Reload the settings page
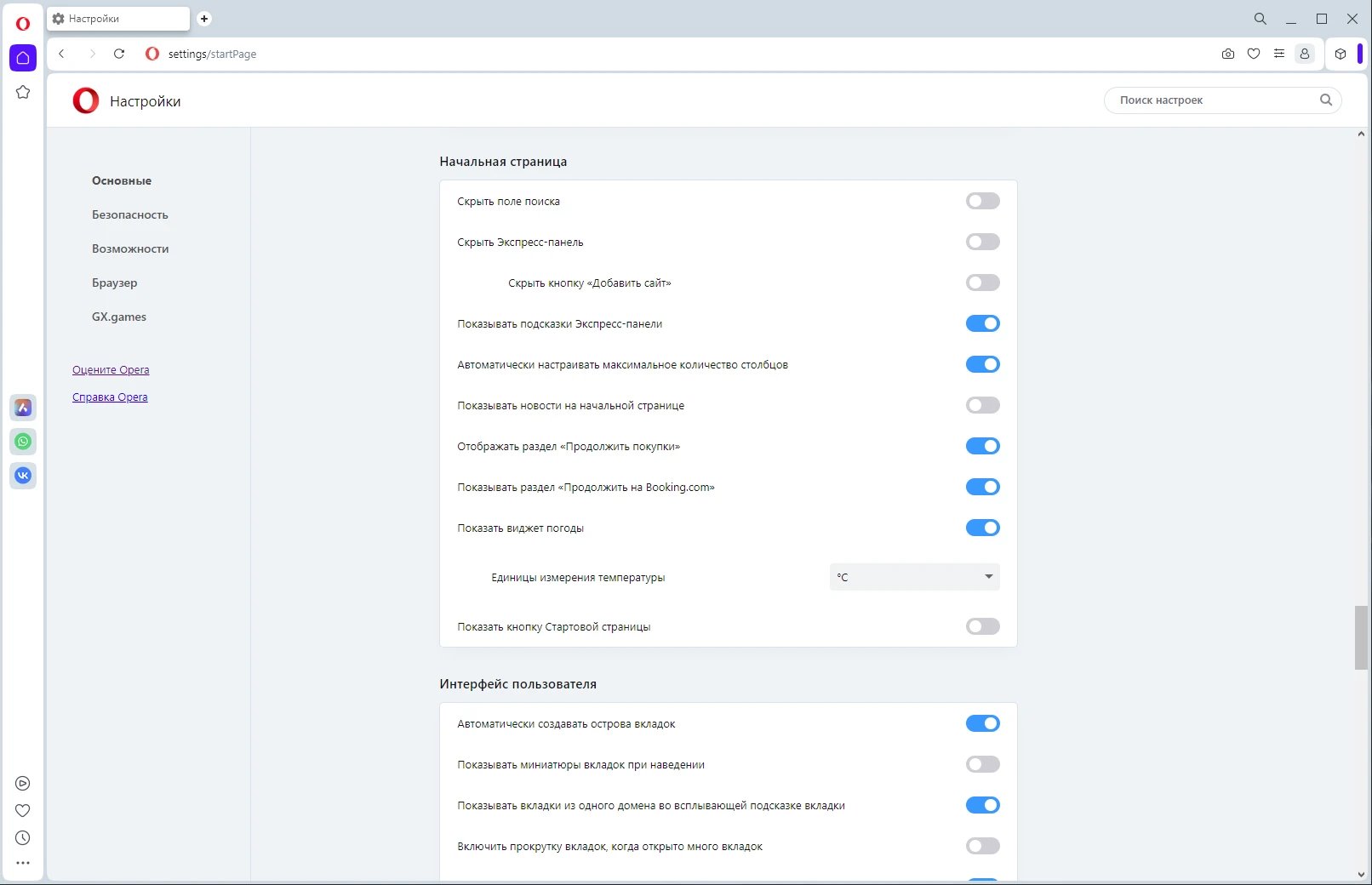The height and width of the screenshot is (885, 1372). point(119,54)
